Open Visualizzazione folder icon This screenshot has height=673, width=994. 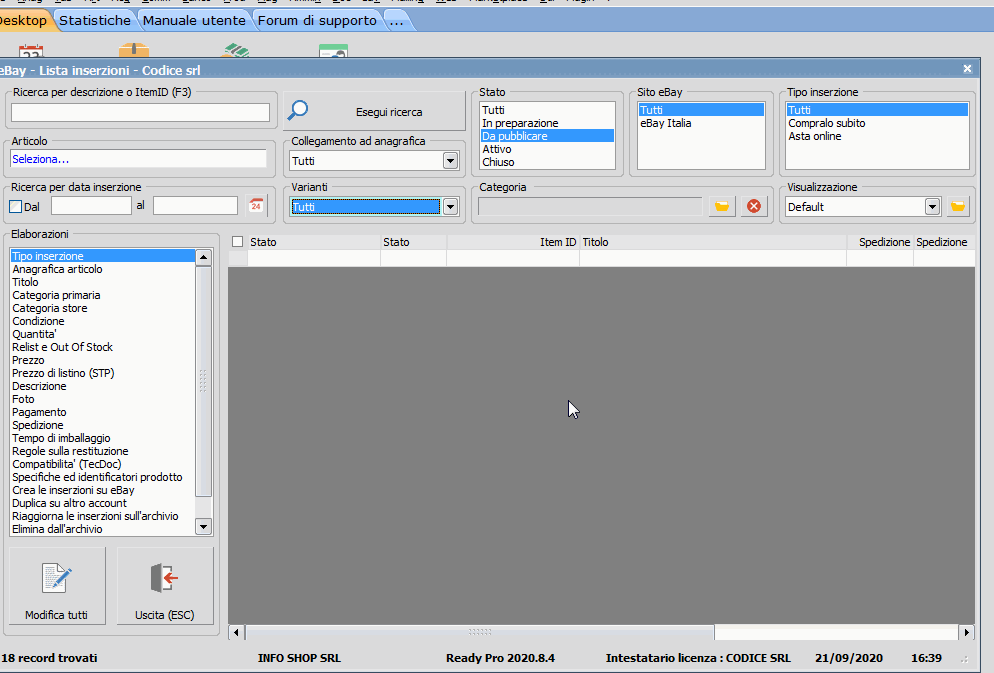pos(958,206)
